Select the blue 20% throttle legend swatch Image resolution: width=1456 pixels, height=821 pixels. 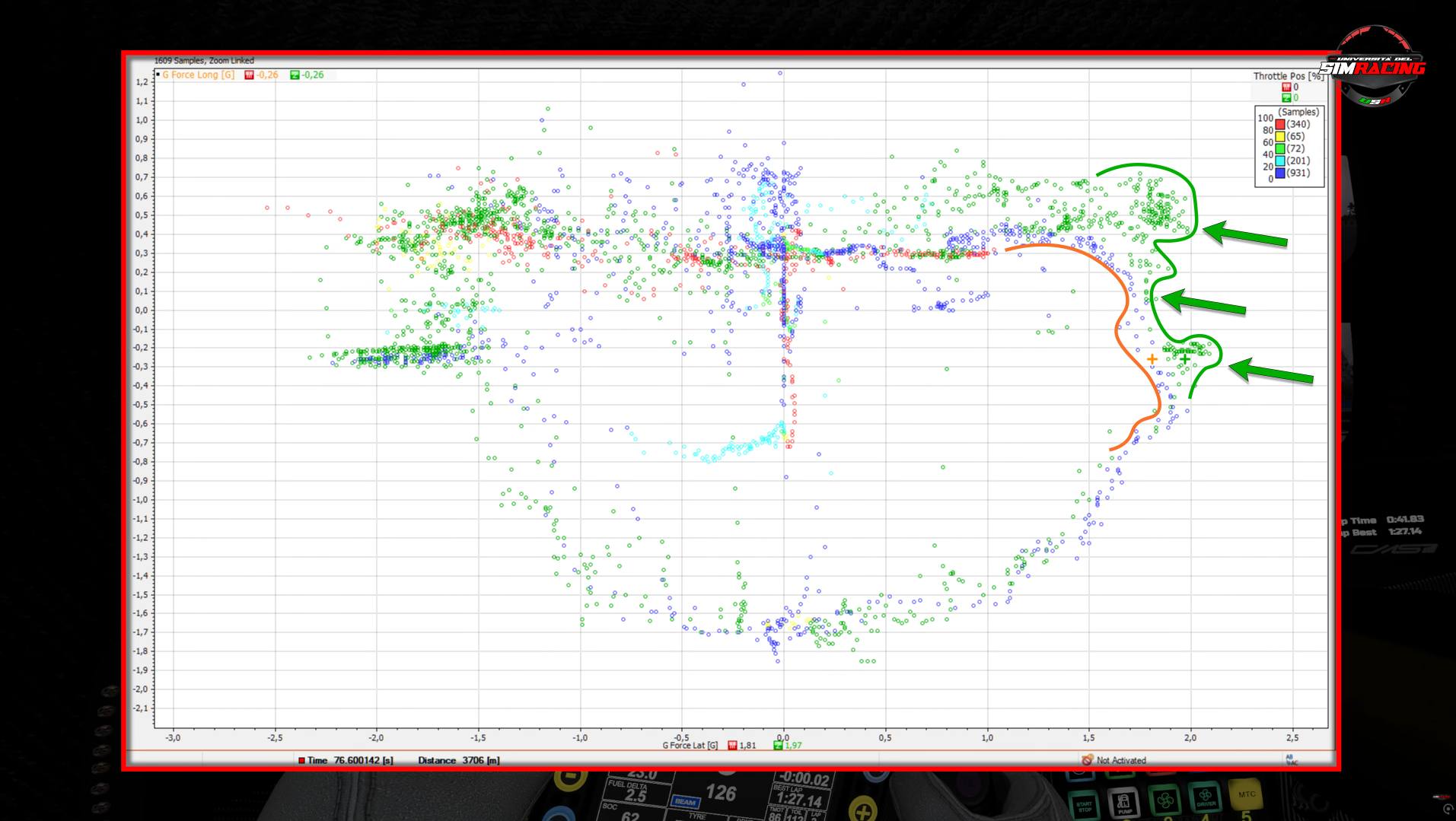[1280, 173]
